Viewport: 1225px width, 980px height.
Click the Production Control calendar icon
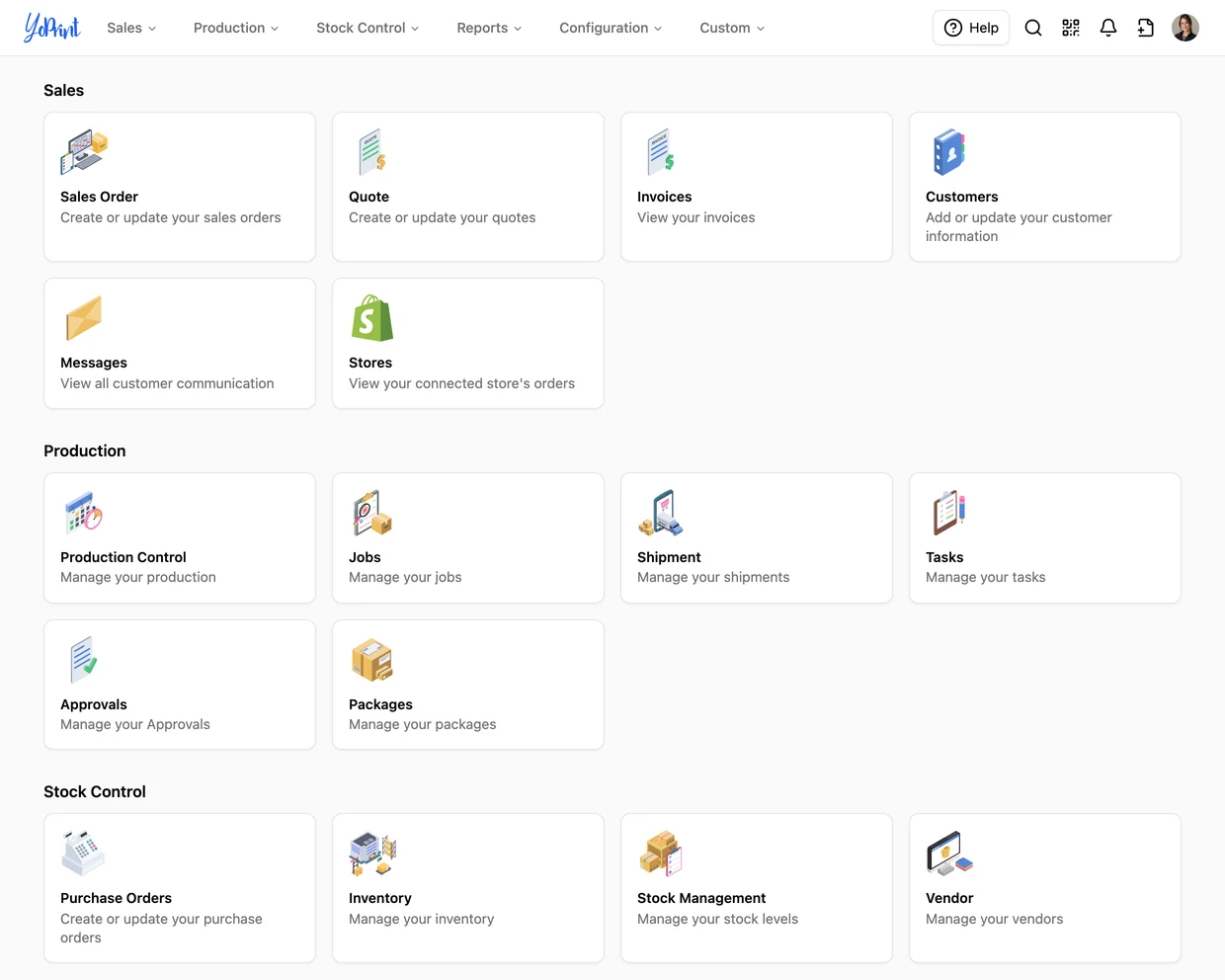click(84, 513)
